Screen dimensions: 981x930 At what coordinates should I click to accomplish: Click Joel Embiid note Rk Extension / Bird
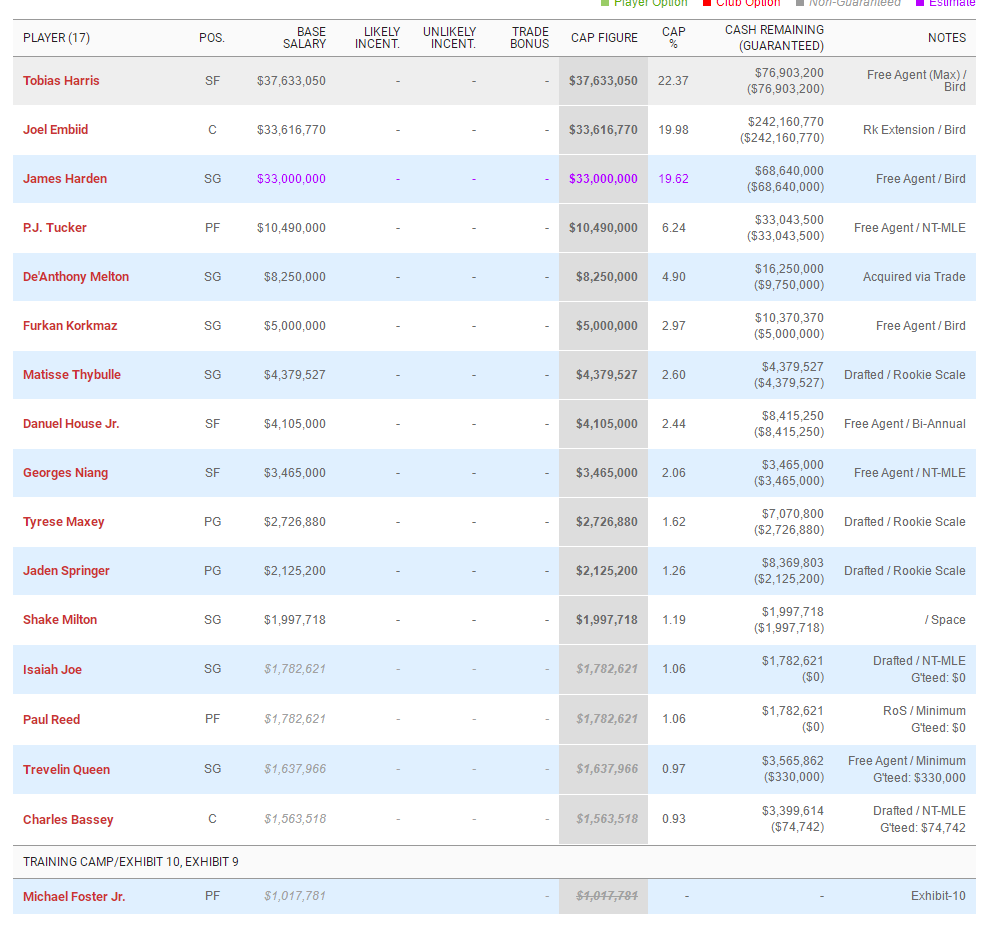point(914,130)
